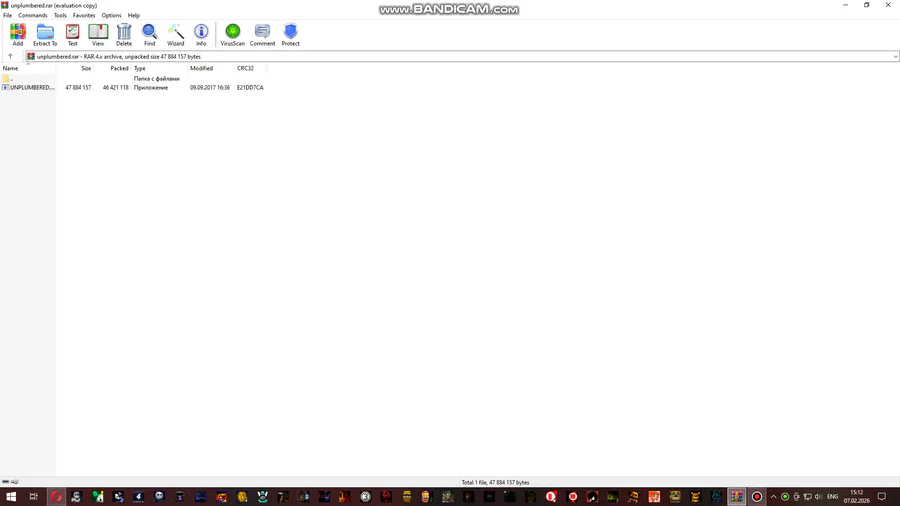This screenshot has width=900, height=506.
Task: Switch to Opera browser in taskbar
Action: 56,497
